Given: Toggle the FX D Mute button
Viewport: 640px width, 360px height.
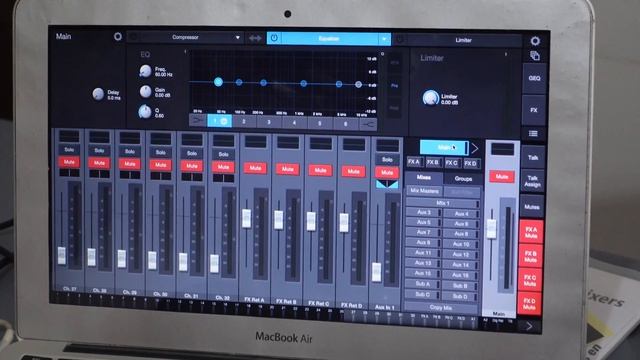Looking at the screenshot, I should tap(529, 304).
